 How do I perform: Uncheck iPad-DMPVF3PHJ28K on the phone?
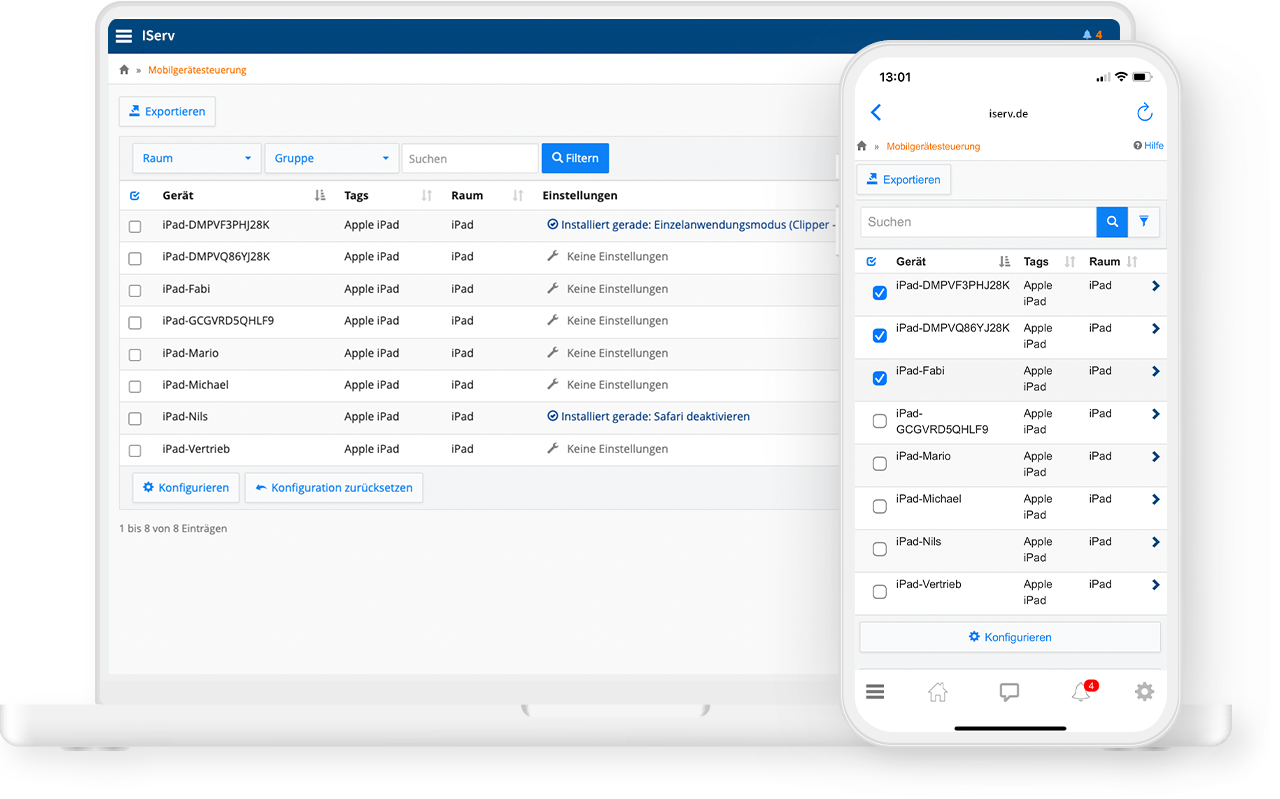pos(880,293)
